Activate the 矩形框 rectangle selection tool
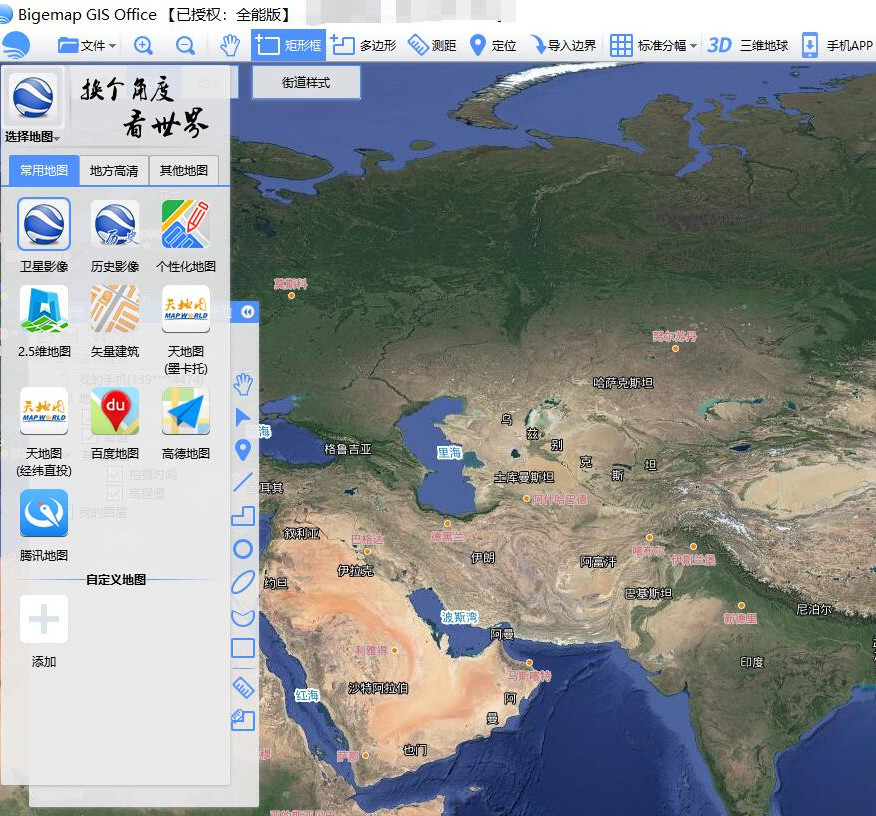This screenshot has height=816, width=876. pos(290,45)
